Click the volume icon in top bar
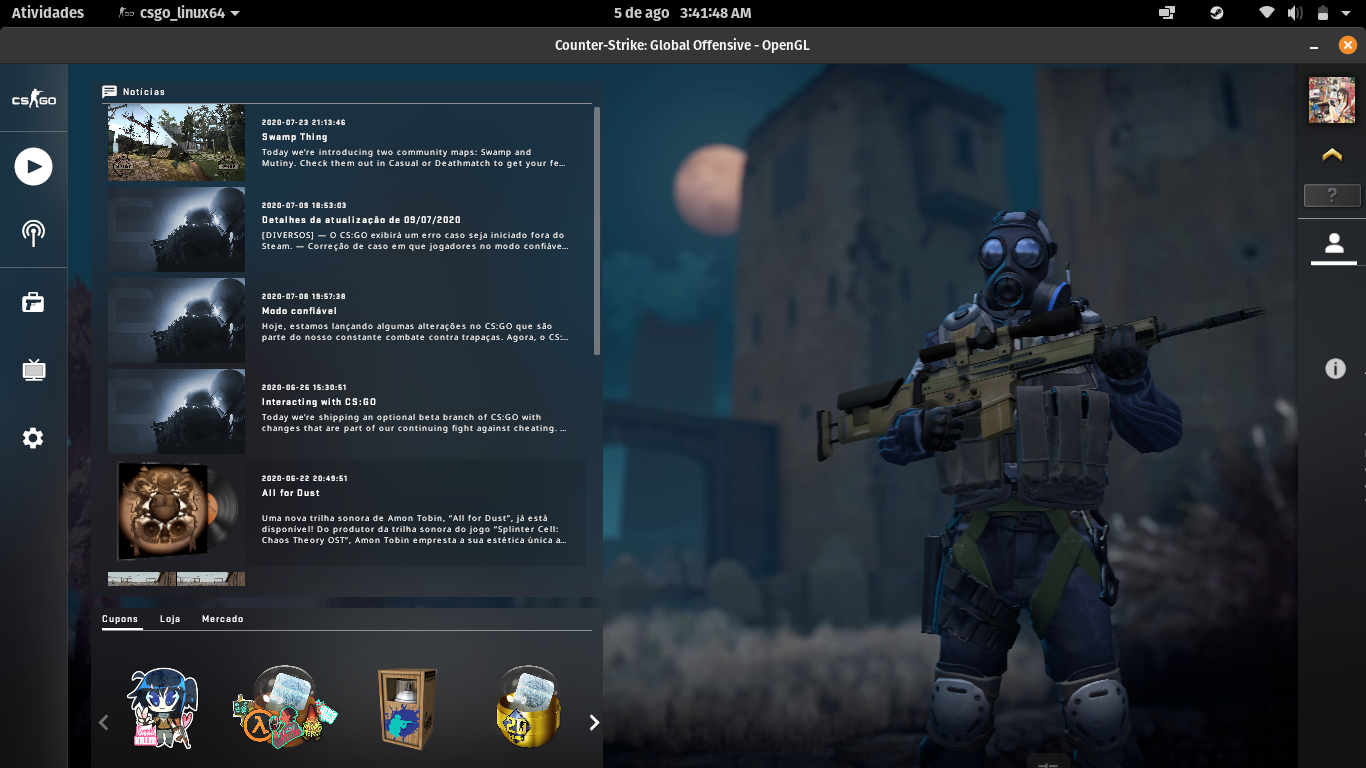The width and height of the screenshot is (1366, 768). 1295,13
